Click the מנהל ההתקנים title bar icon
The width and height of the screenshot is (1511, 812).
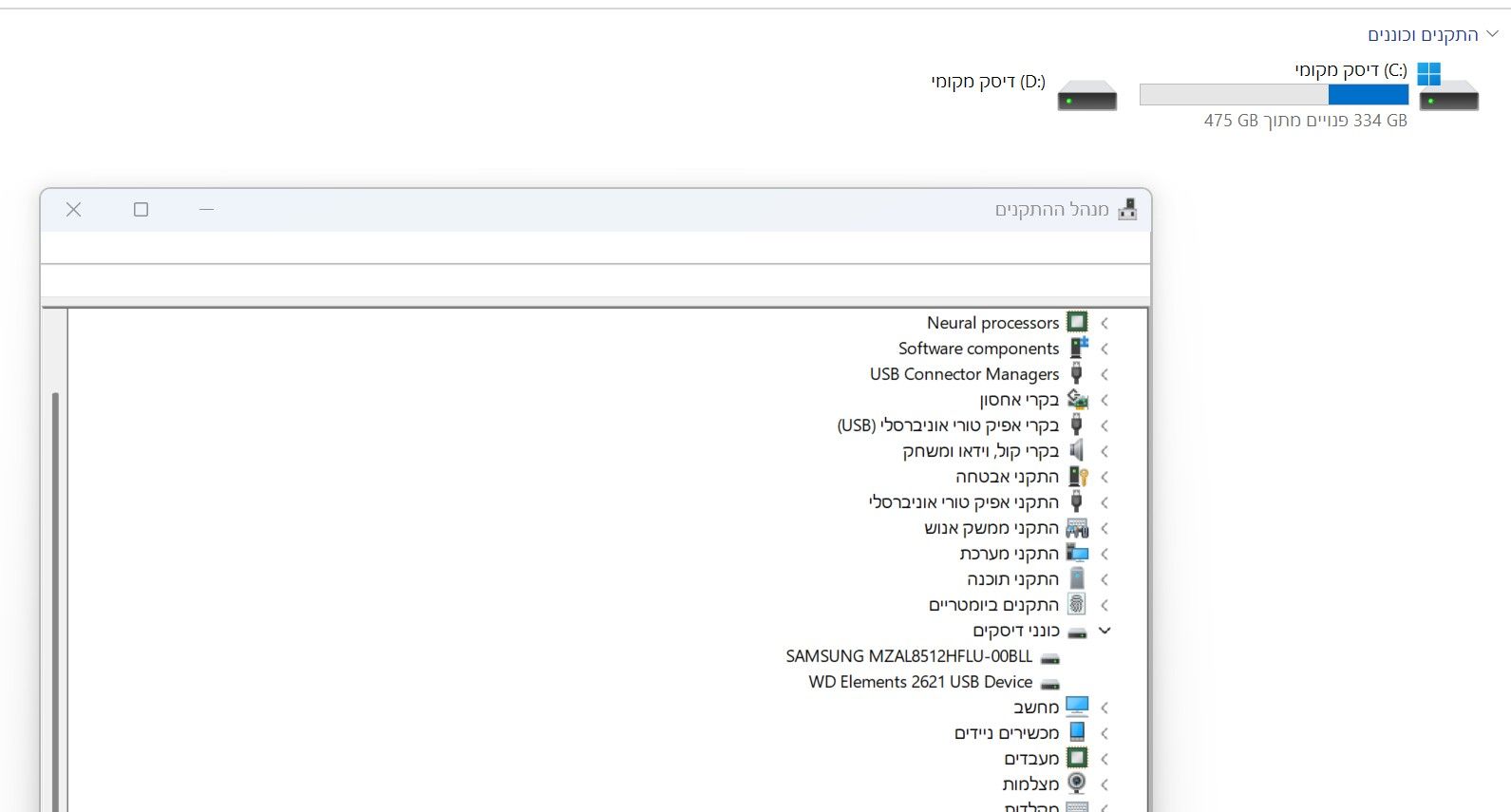click(x=1127, y=209)
